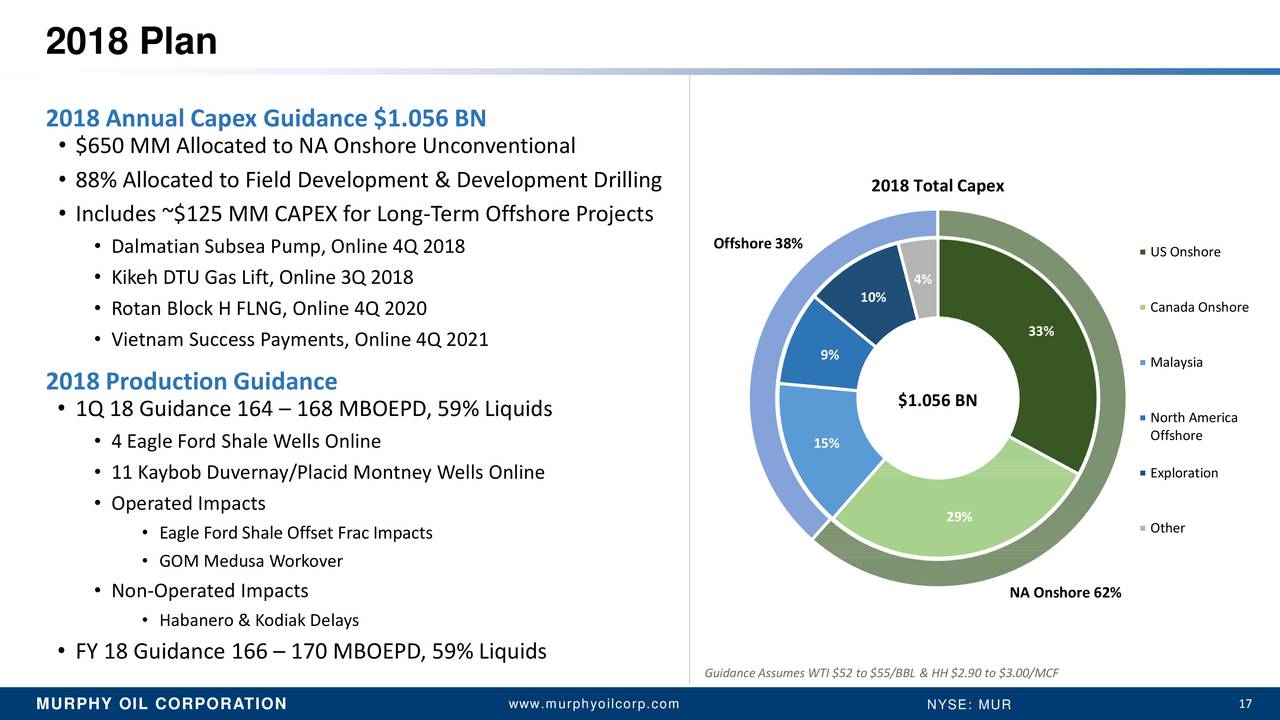Click the 'Malaysia' legend label

coord(1176,362)
